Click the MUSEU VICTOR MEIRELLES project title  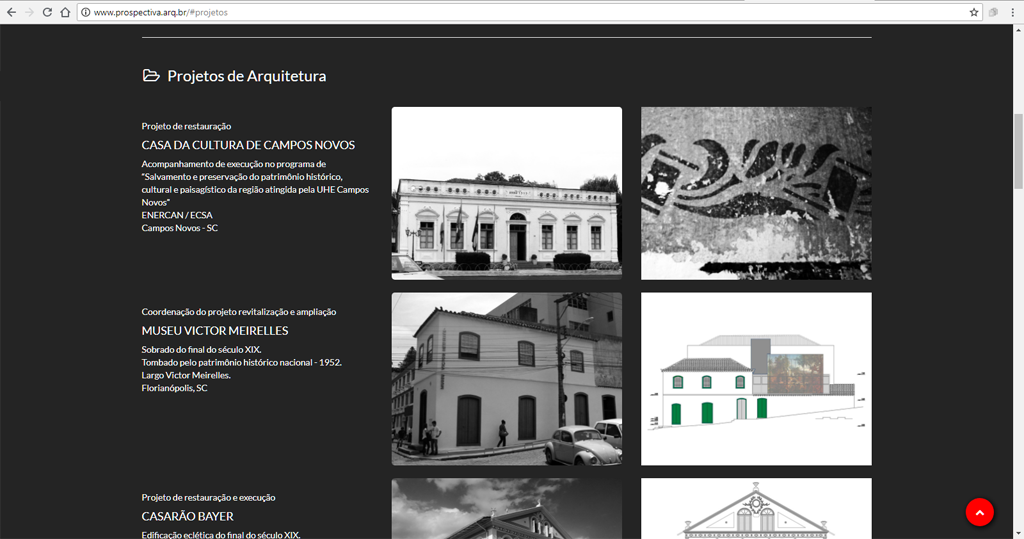click(215, 331)
